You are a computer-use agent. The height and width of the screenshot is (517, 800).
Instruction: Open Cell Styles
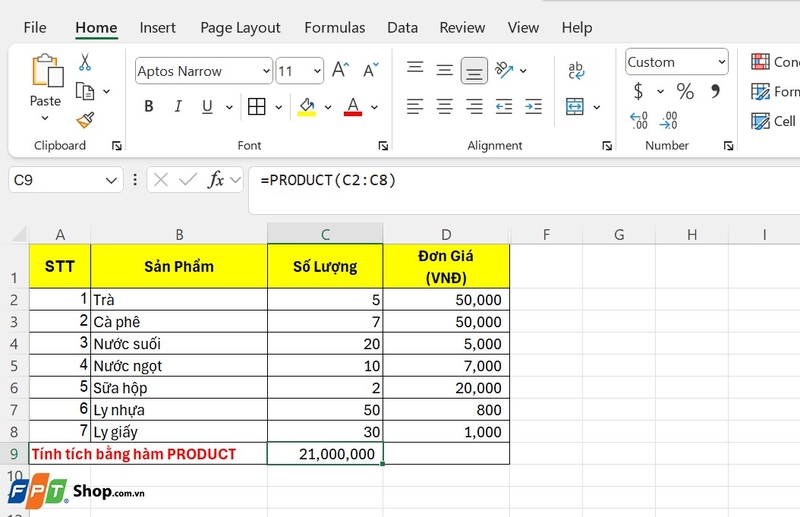[775, 121]
